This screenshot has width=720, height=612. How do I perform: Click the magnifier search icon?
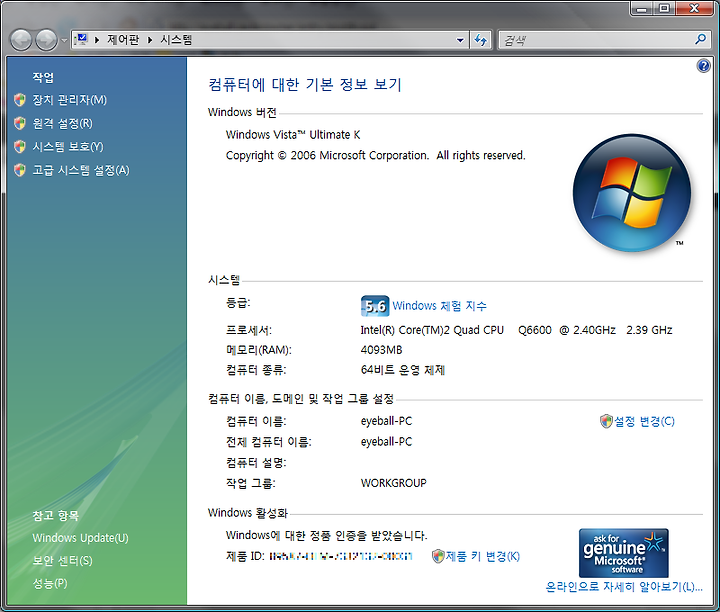pos(700,39)
